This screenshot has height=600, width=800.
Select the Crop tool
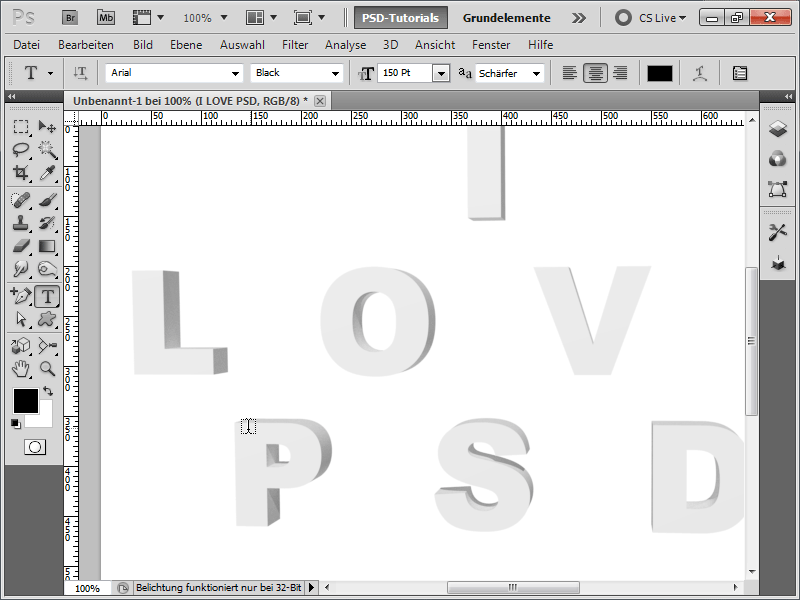pyautogui.click(x=21, y=173)
